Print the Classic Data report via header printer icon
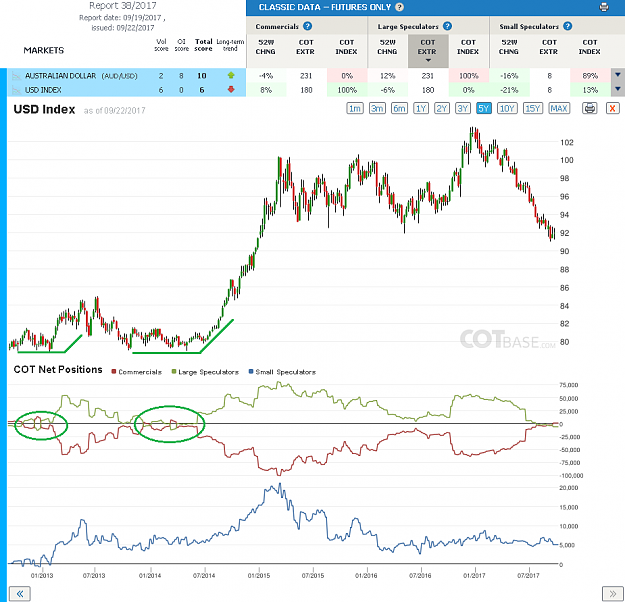Screen dimensions: 625x602 (x=604, y=7)
